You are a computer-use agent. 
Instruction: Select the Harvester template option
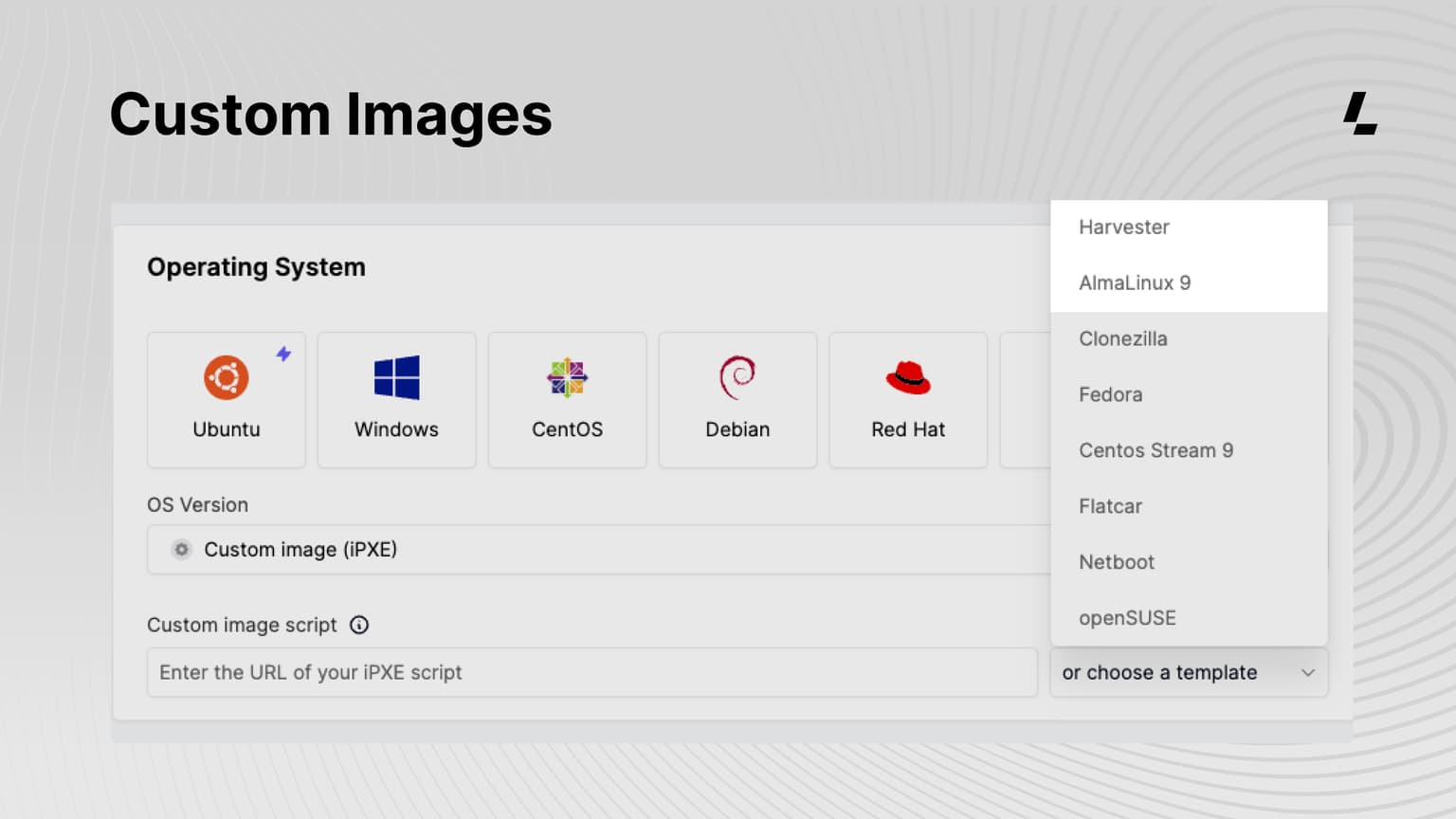pos(1124,227)
